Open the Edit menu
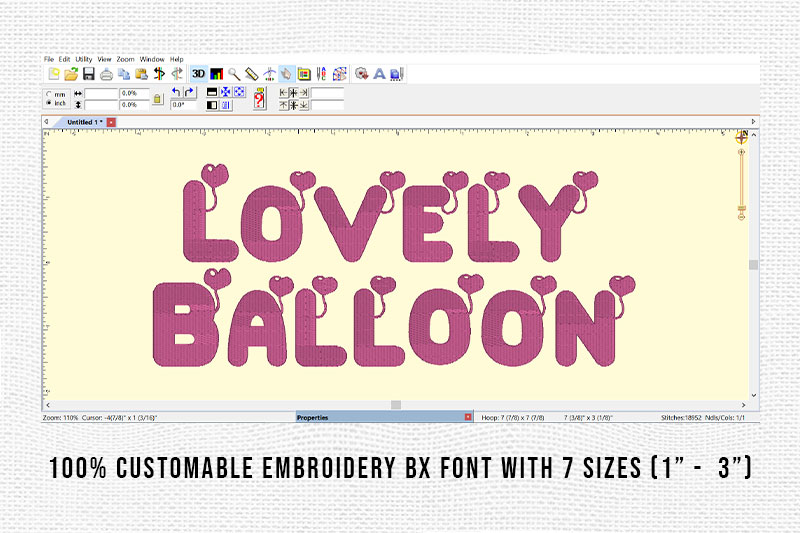 click(64, 59)
